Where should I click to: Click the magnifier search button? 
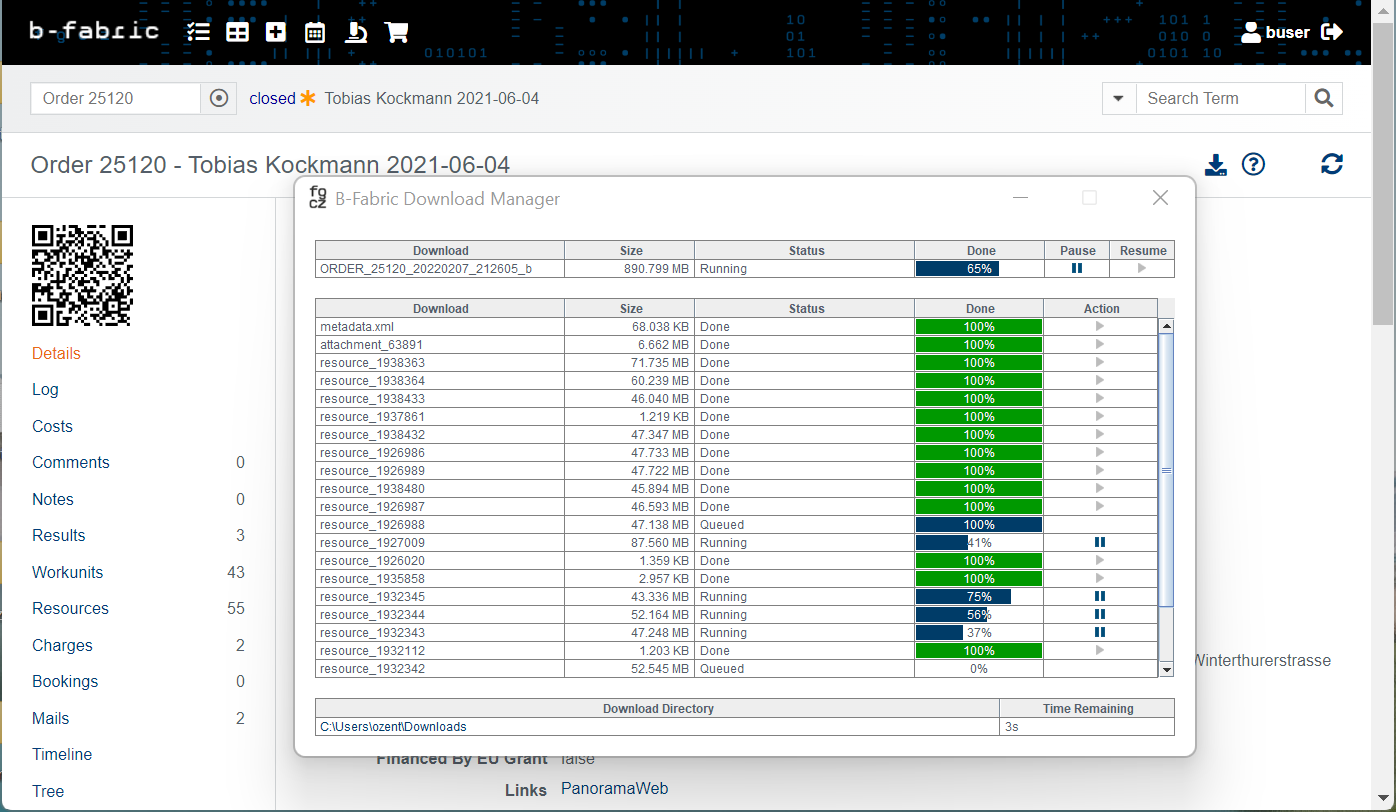click(1324, 98)
